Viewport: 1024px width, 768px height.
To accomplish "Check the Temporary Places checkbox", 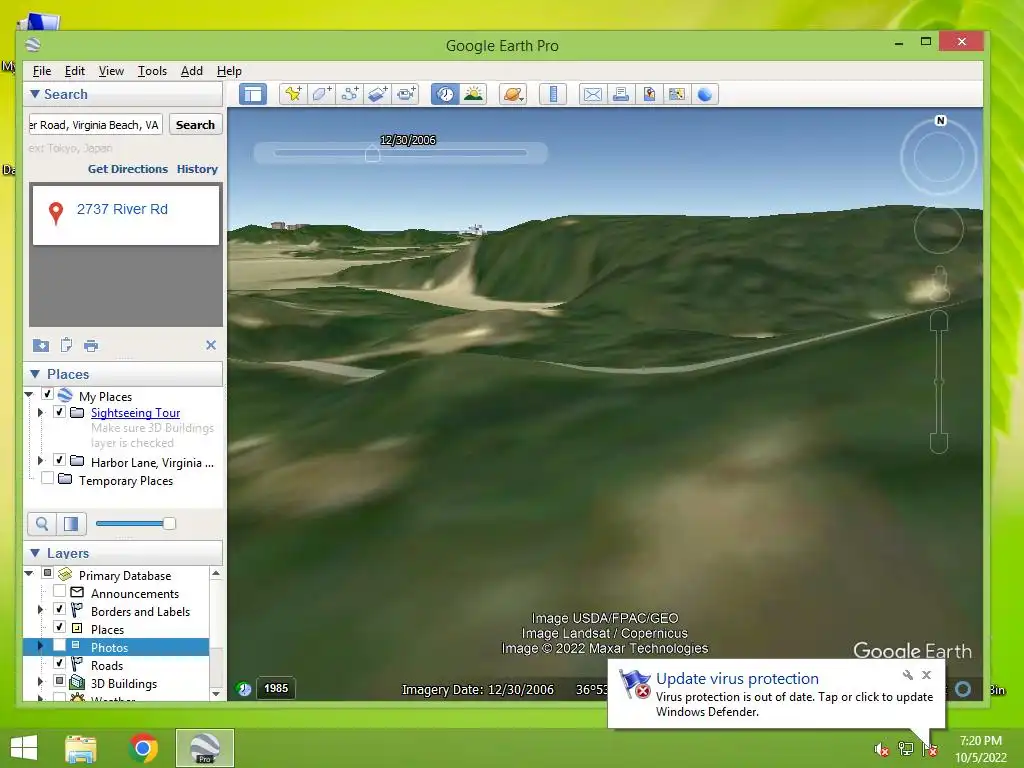I will (x=48, y=478).
